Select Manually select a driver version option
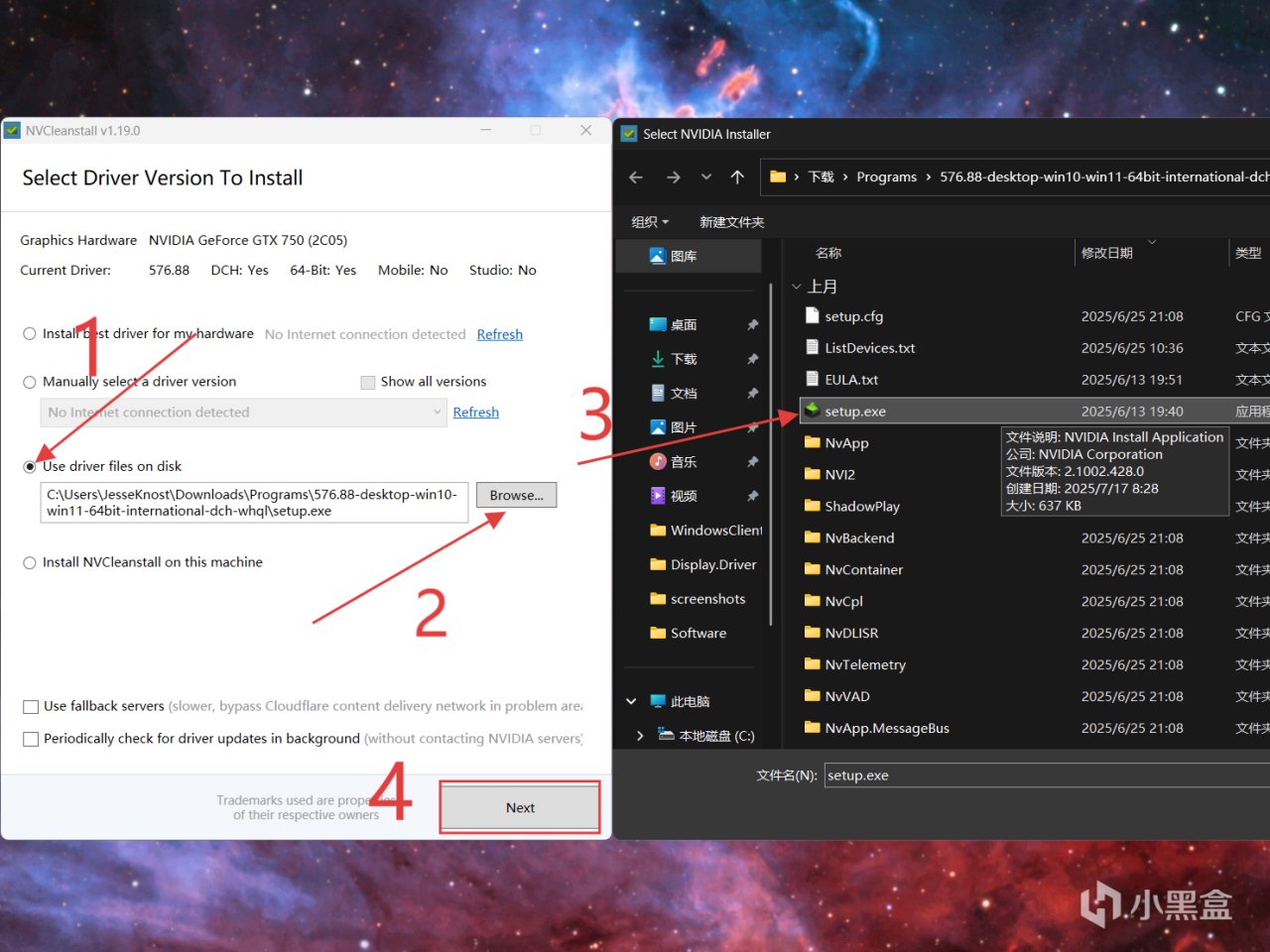1270x952 pixels. pos(30,382)
